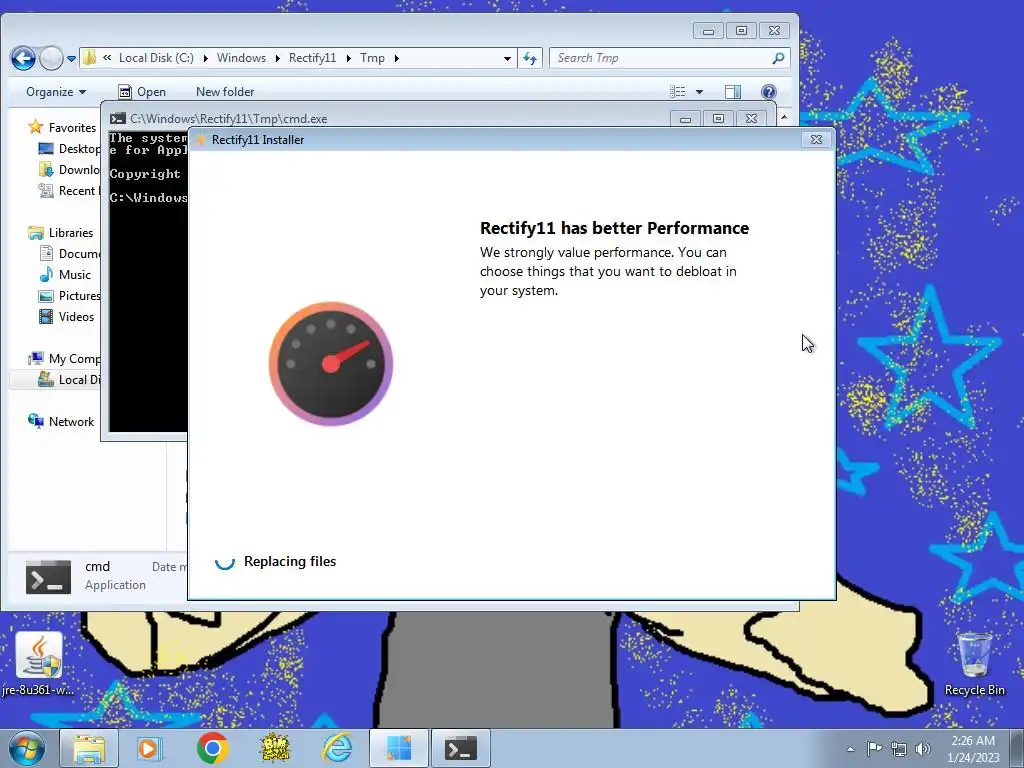Open the Recycle Bin desktop icon
The width and height of the screenshot is (1024, 768).
tap(974, 664)
